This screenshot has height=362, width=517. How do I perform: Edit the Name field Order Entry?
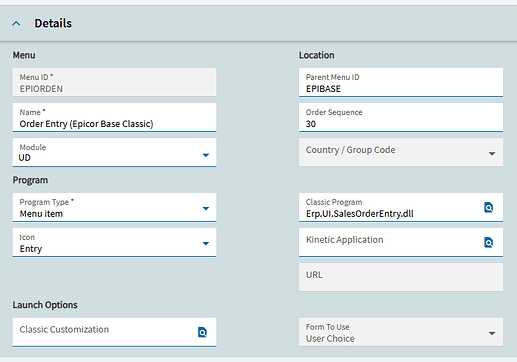tap(114, 117)
